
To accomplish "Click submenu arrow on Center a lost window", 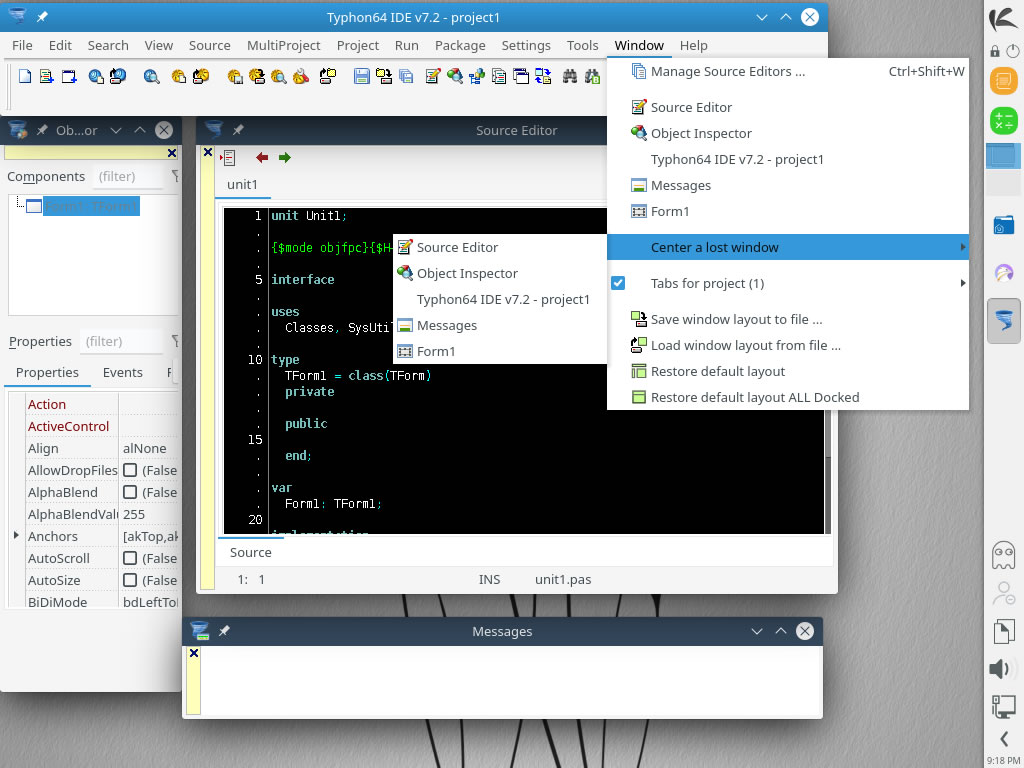I will (962, 247).
